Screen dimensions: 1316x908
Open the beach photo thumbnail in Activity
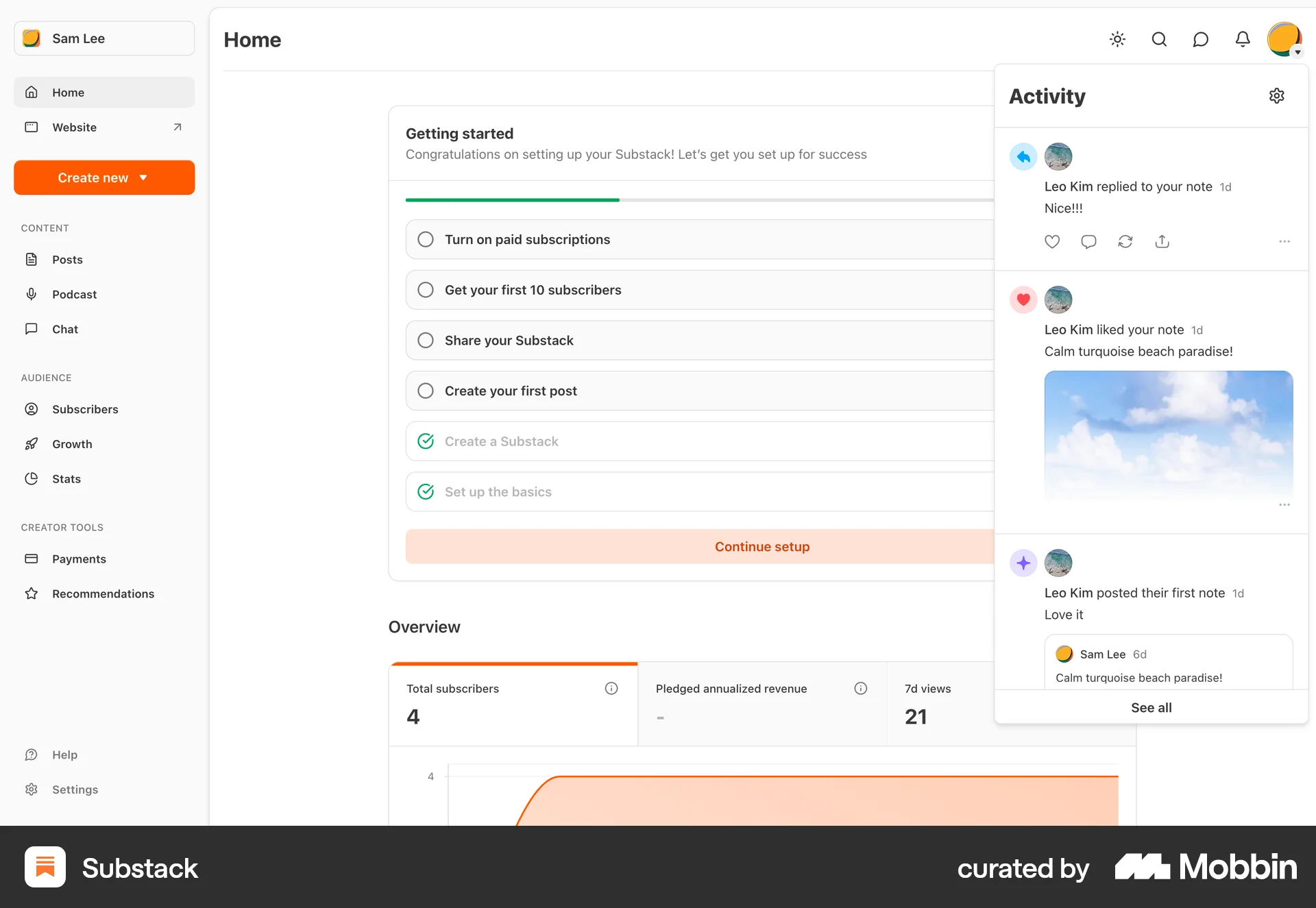1168,439
